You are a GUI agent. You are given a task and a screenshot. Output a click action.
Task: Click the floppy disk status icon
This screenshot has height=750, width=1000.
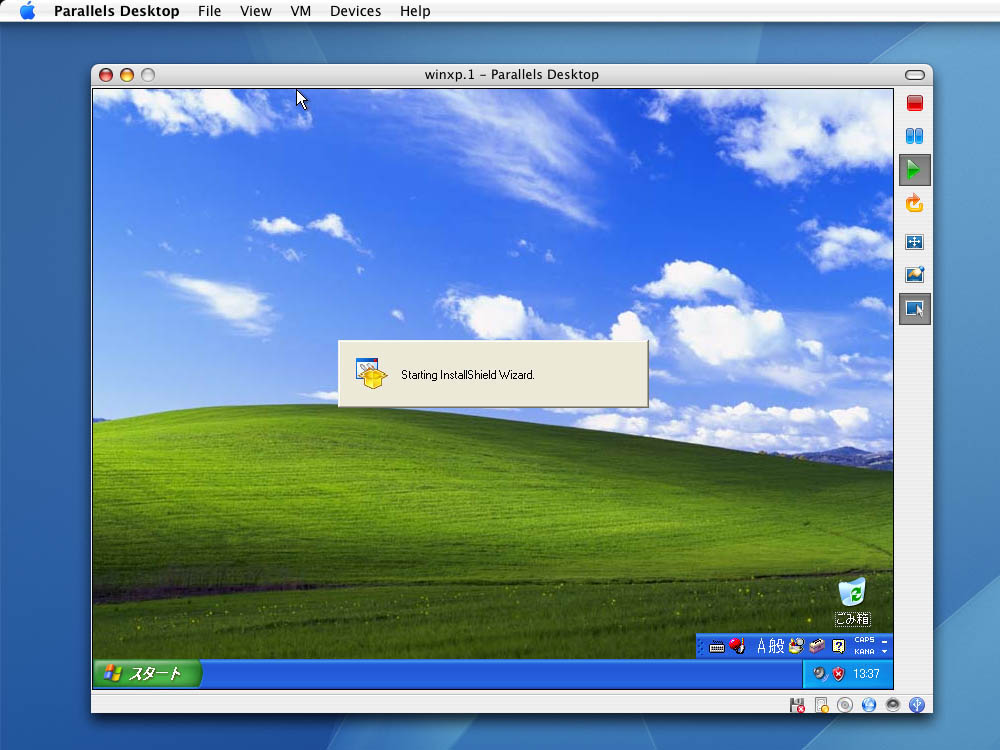[797, 705]
